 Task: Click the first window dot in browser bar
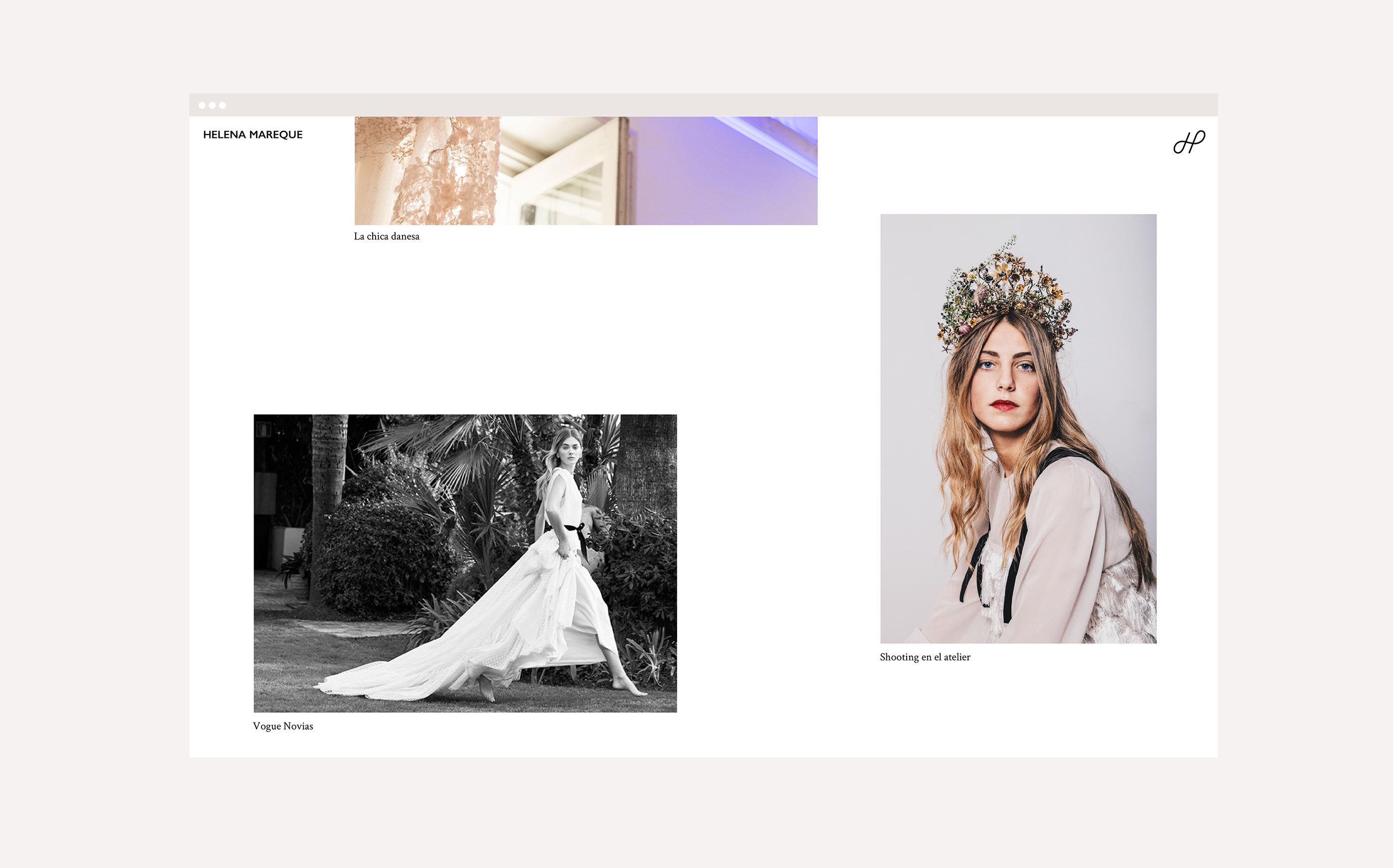(202, 106)
